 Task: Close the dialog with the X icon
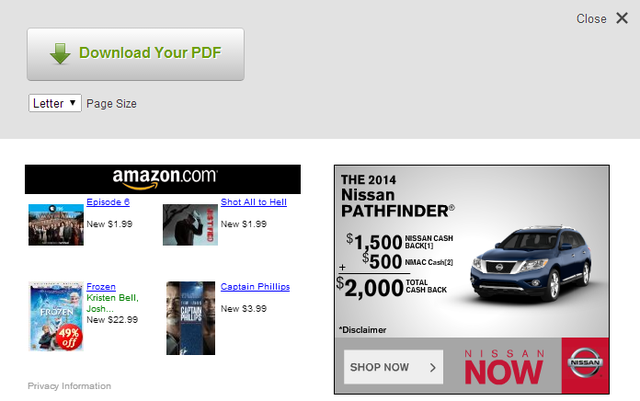pyautogui.click(x=622, y=18)
